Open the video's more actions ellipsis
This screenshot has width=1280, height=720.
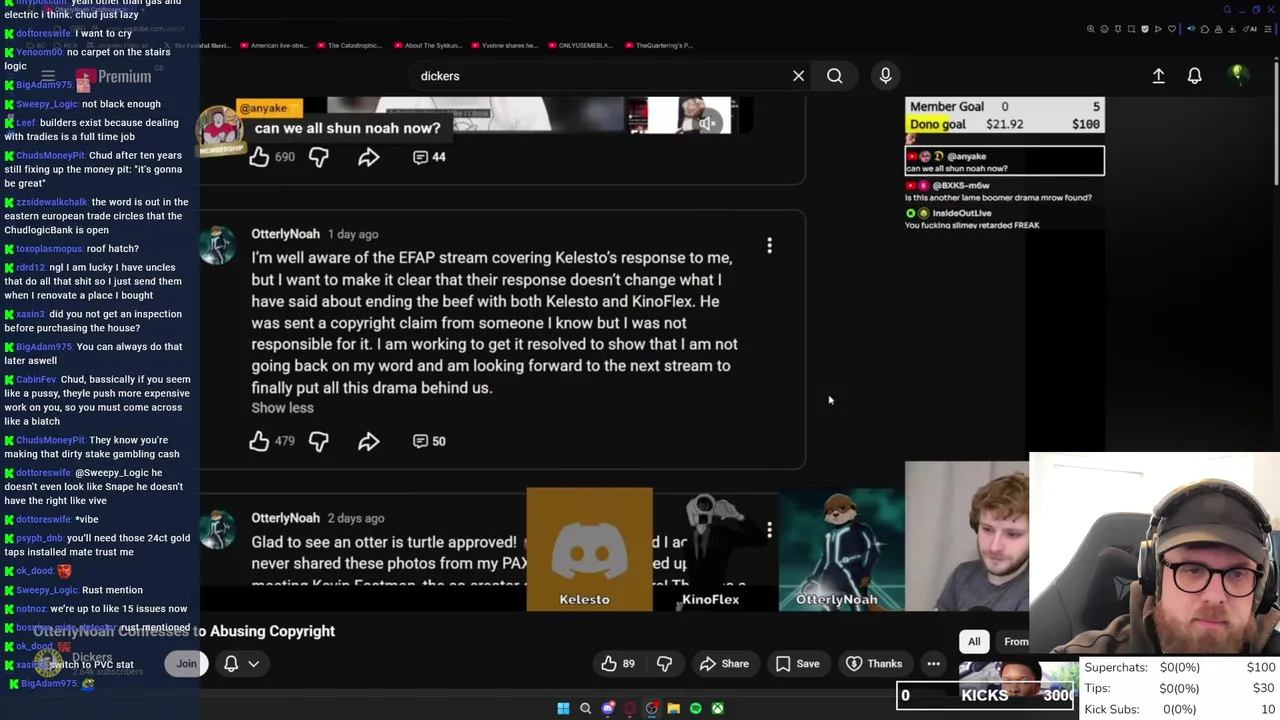click(933, 664)
